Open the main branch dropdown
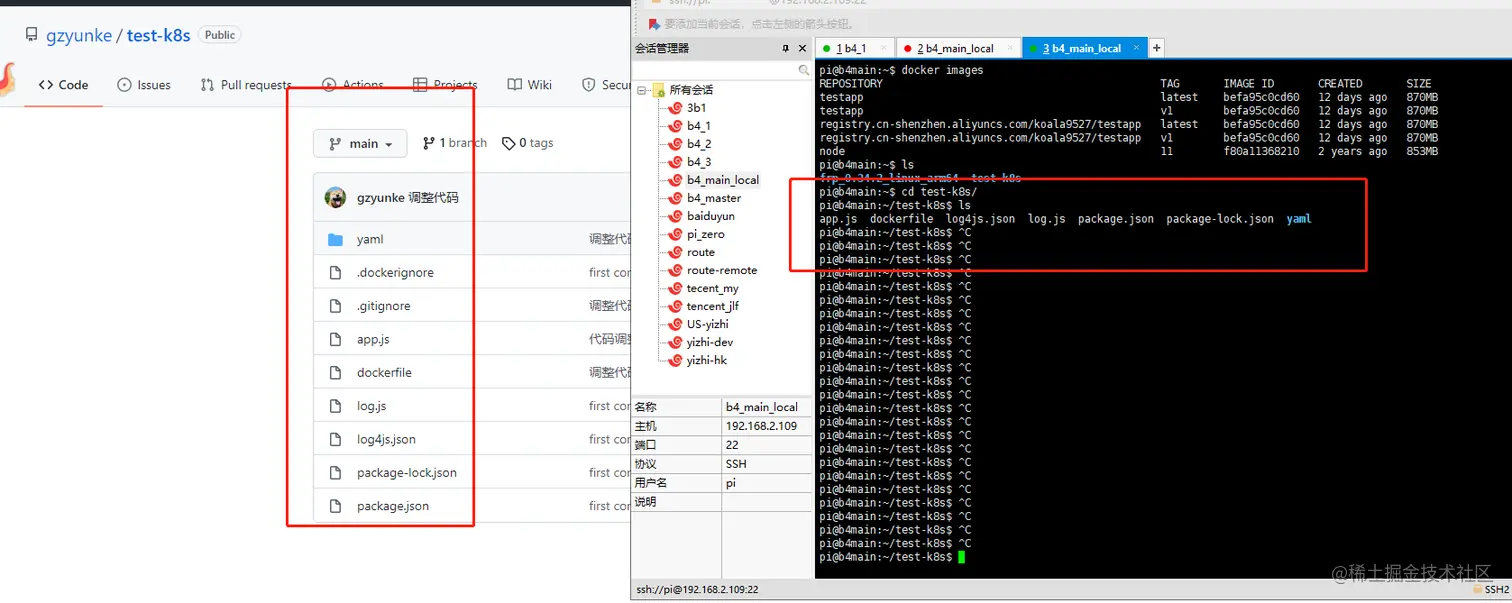1512x603 pixels. [x=360, y=143]
